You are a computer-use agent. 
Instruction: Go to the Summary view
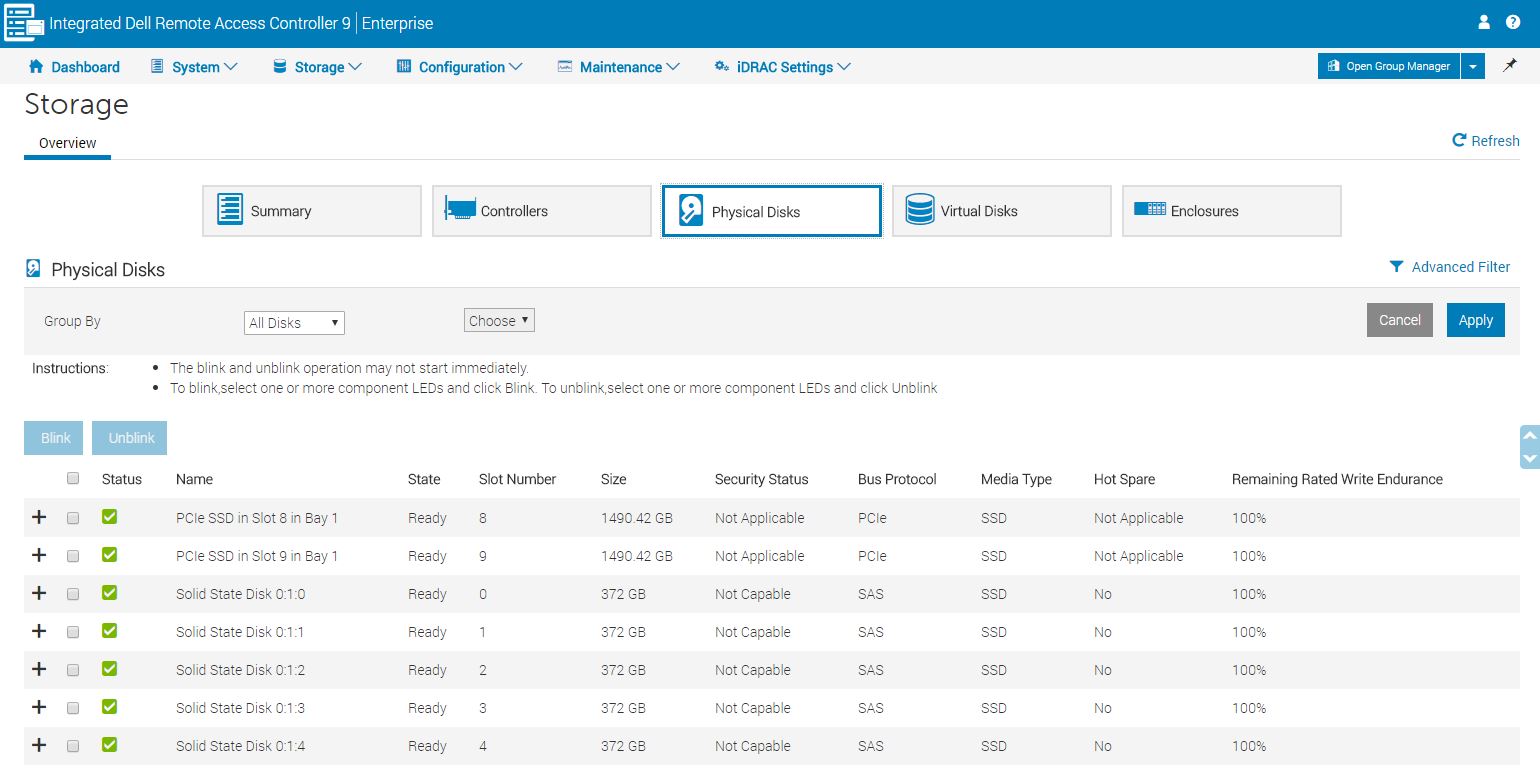click(x=311, y=211)
